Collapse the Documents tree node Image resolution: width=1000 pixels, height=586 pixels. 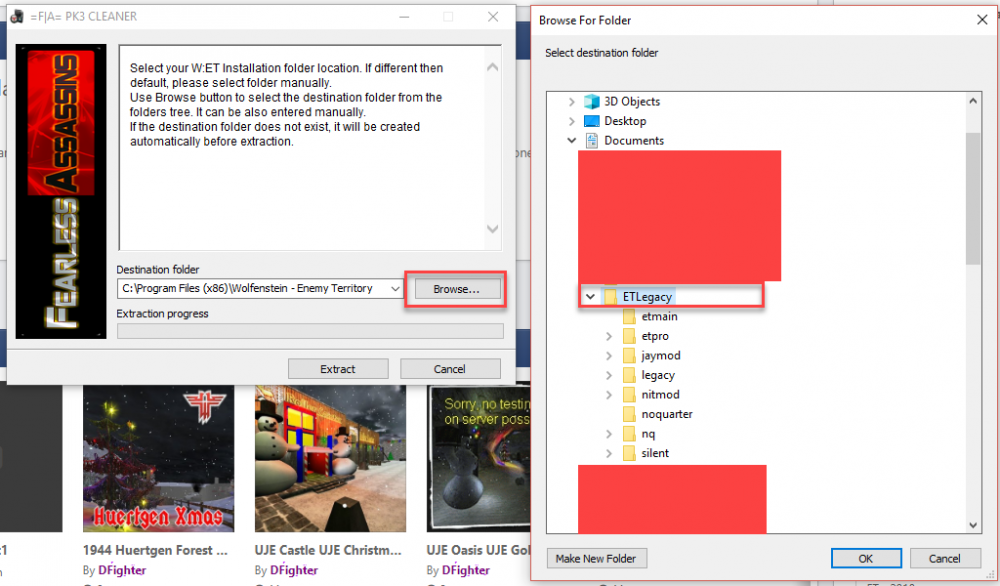click(571, 140)
